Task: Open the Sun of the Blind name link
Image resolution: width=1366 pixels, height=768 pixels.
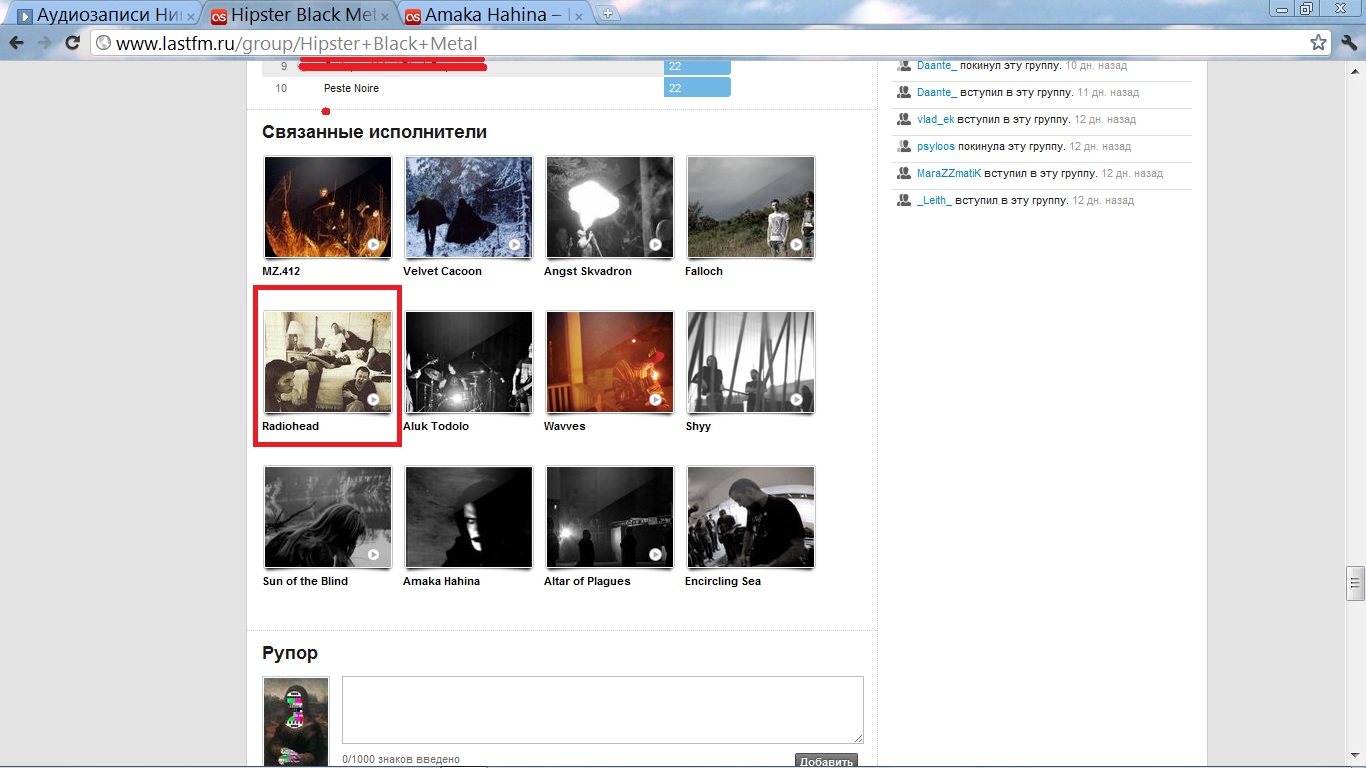Action: [305, 581]
